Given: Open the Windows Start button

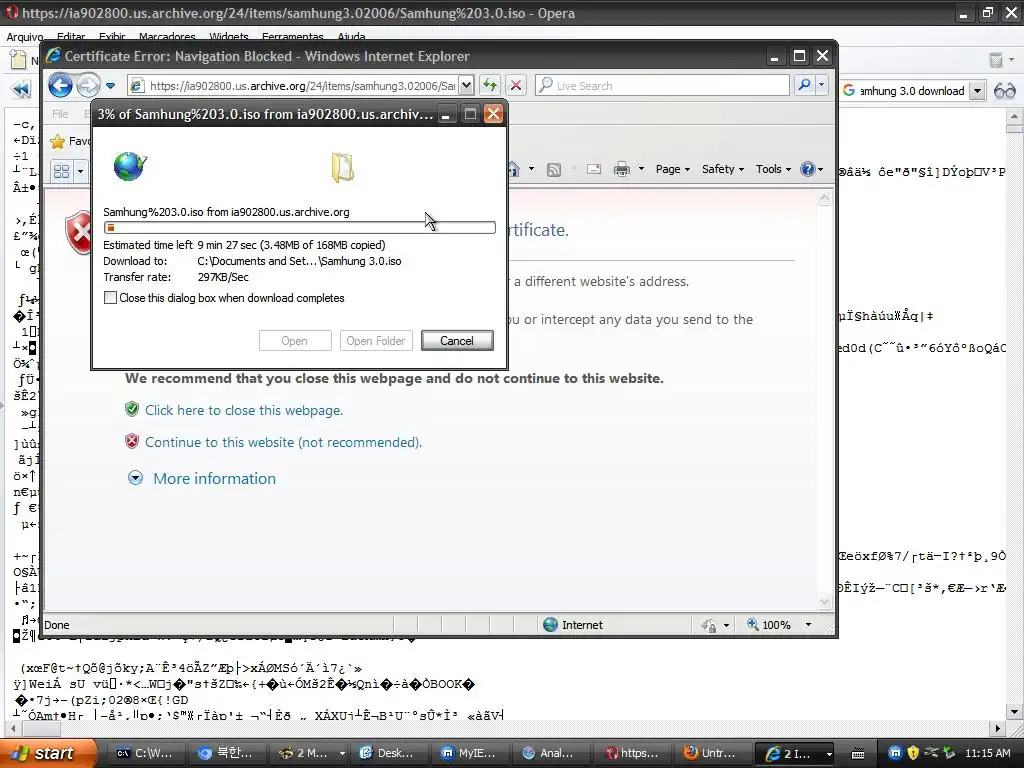Looking at the screenshot, I should click(x=48, y=753).
